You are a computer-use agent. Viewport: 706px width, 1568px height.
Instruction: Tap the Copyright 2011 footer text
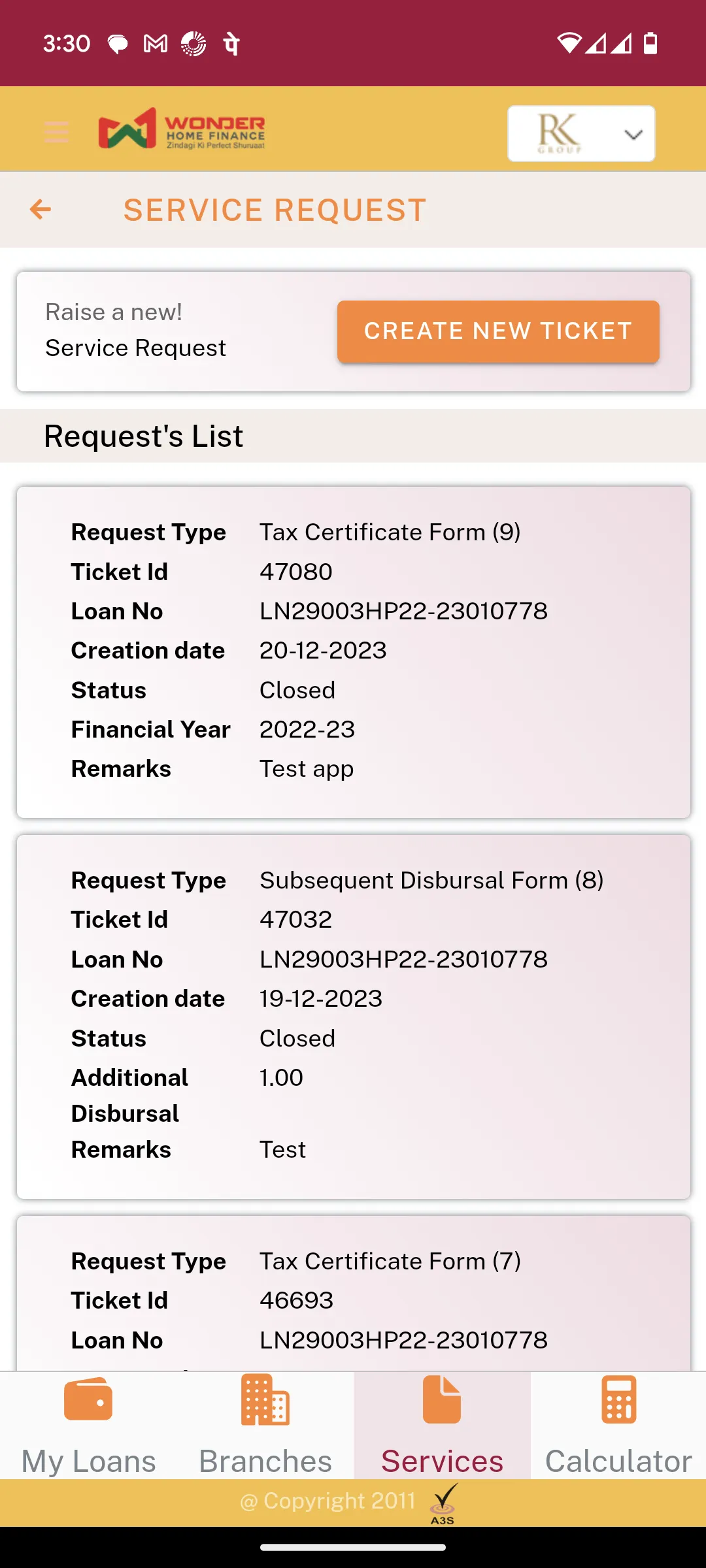coord(328,1501)
